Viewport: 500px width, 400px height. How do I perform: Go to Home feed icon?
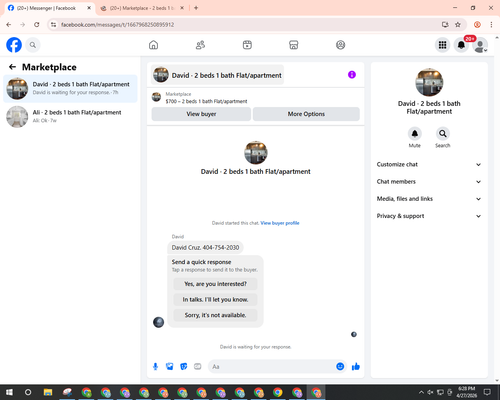(x=153, y=45)
